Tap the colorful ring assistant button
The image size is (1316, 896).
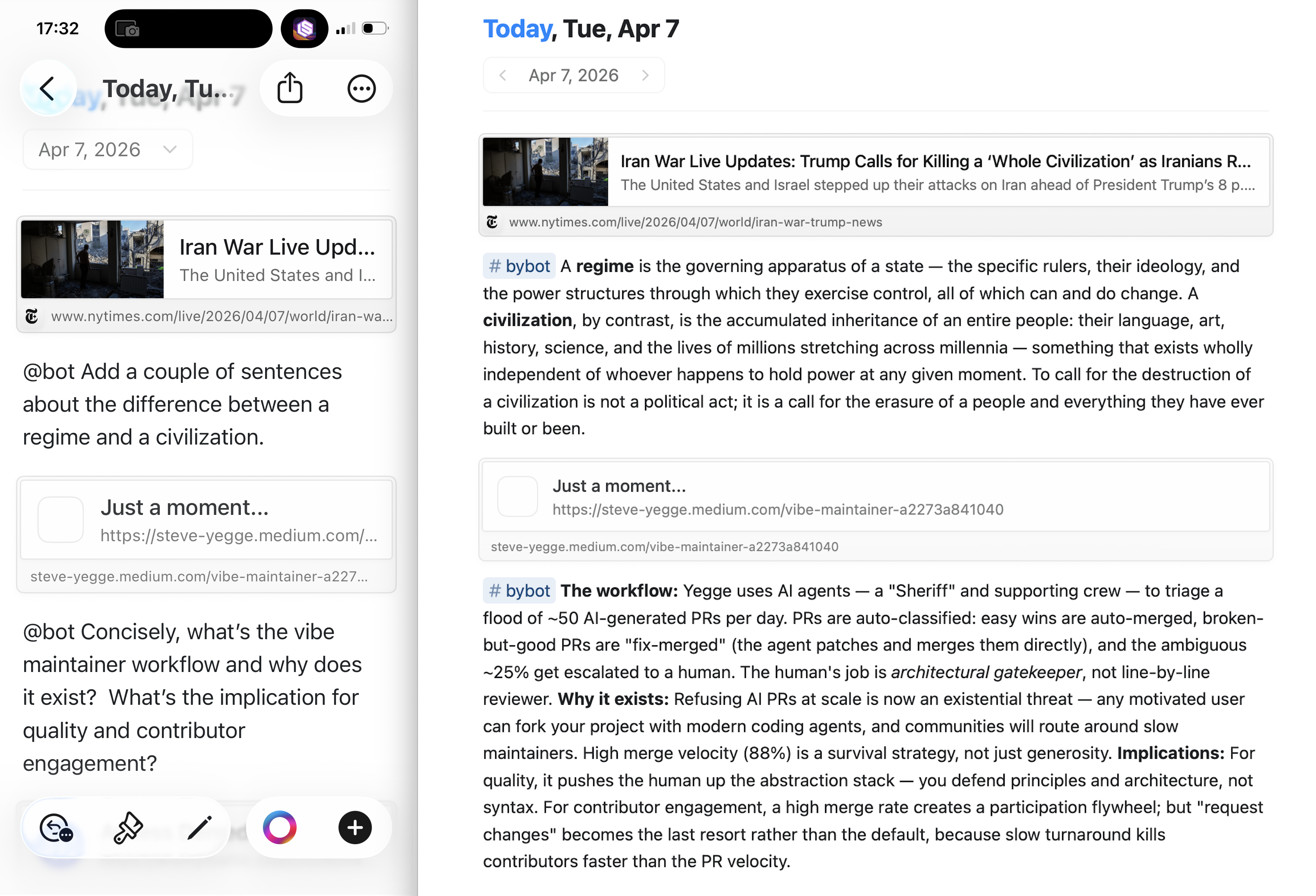(x=280, y=828)
